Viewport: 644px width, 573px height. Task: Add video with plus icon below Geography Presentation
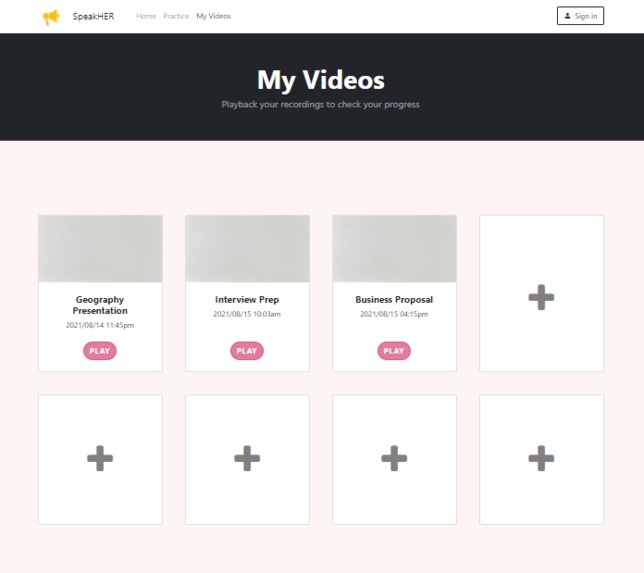coord(100,458)
